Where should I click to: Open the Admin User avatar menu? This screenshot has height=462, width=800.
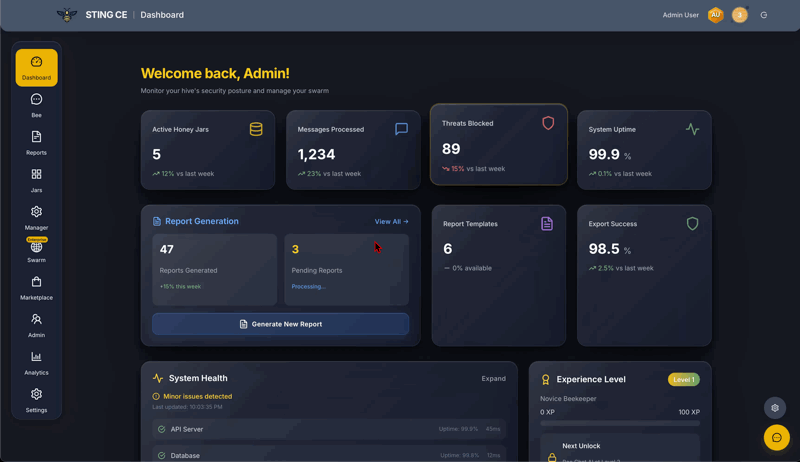[715, 15]
